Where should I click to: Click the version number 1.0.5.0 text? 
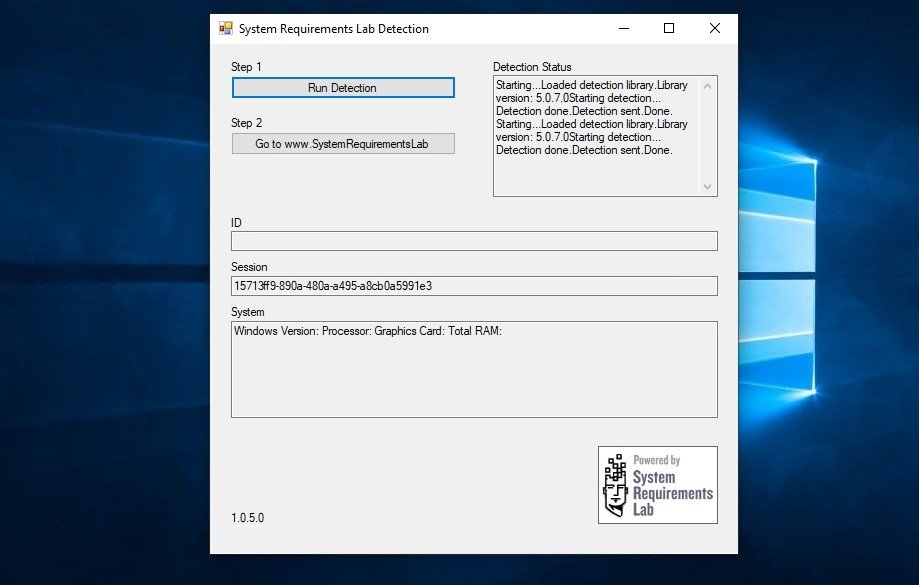(x=247, y=518)
